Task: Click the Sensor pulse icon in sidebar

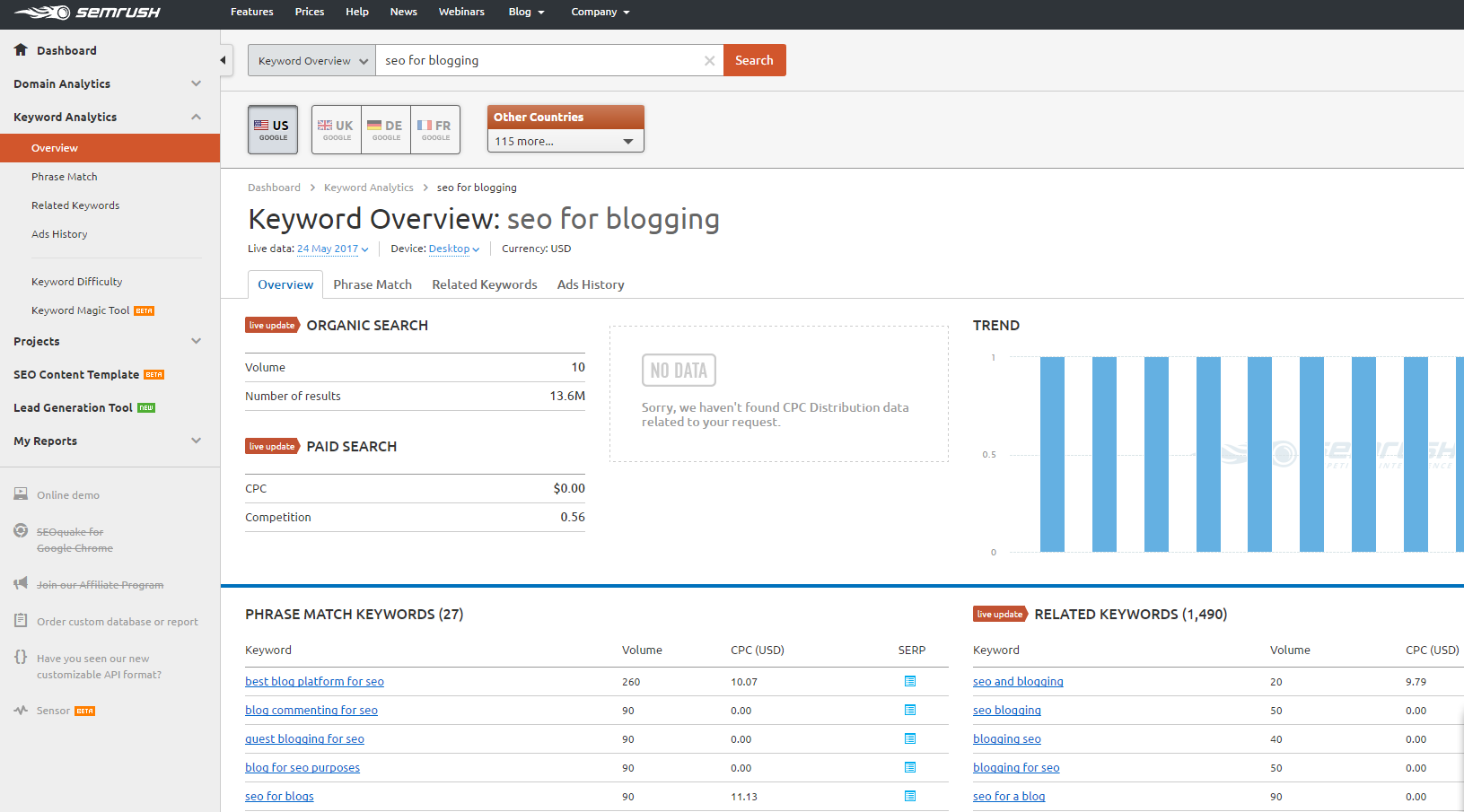Action: point(21,711)
